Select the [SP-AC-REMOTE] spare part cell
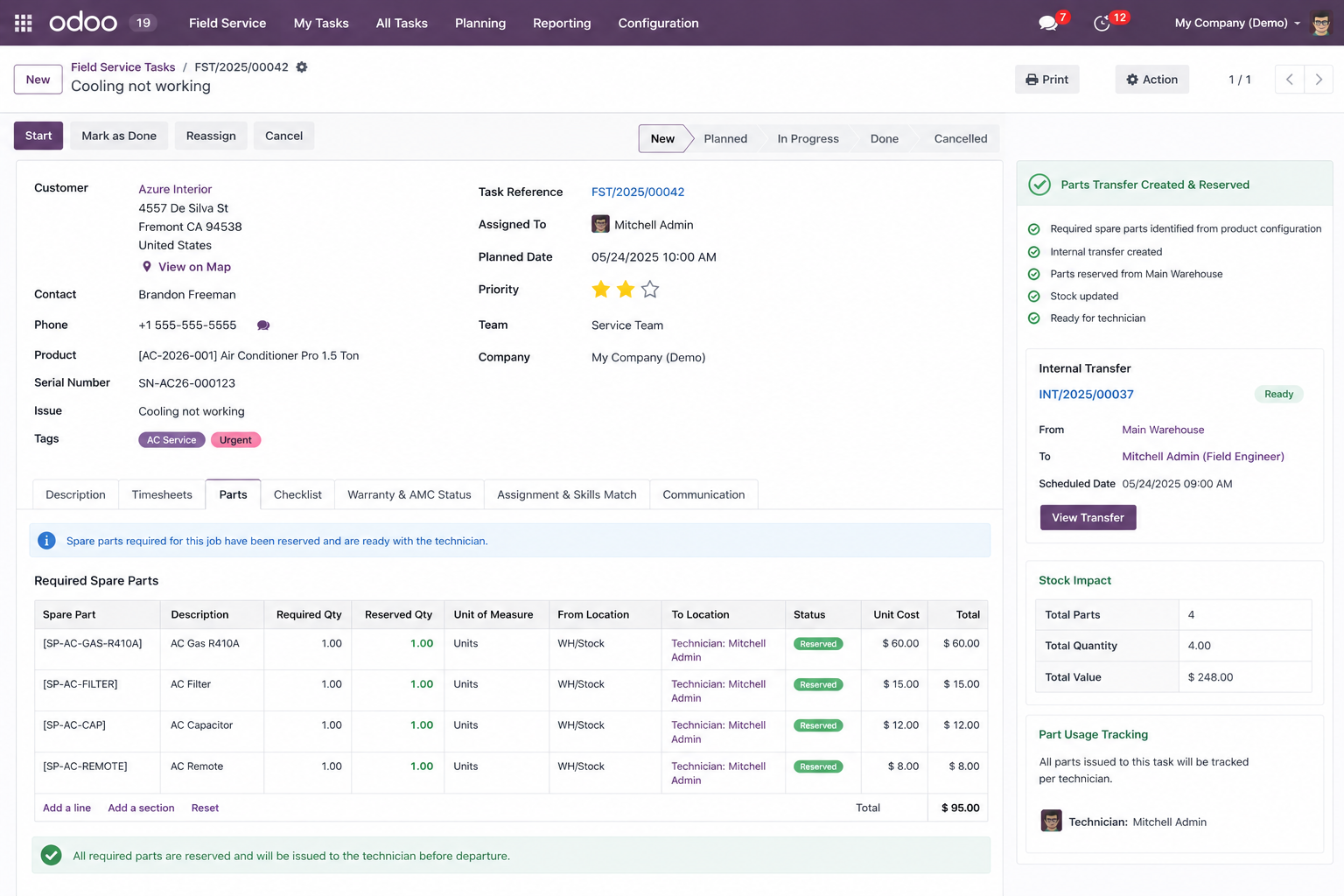The height and width of the screenshot is (896, 1344). (97, 772)
